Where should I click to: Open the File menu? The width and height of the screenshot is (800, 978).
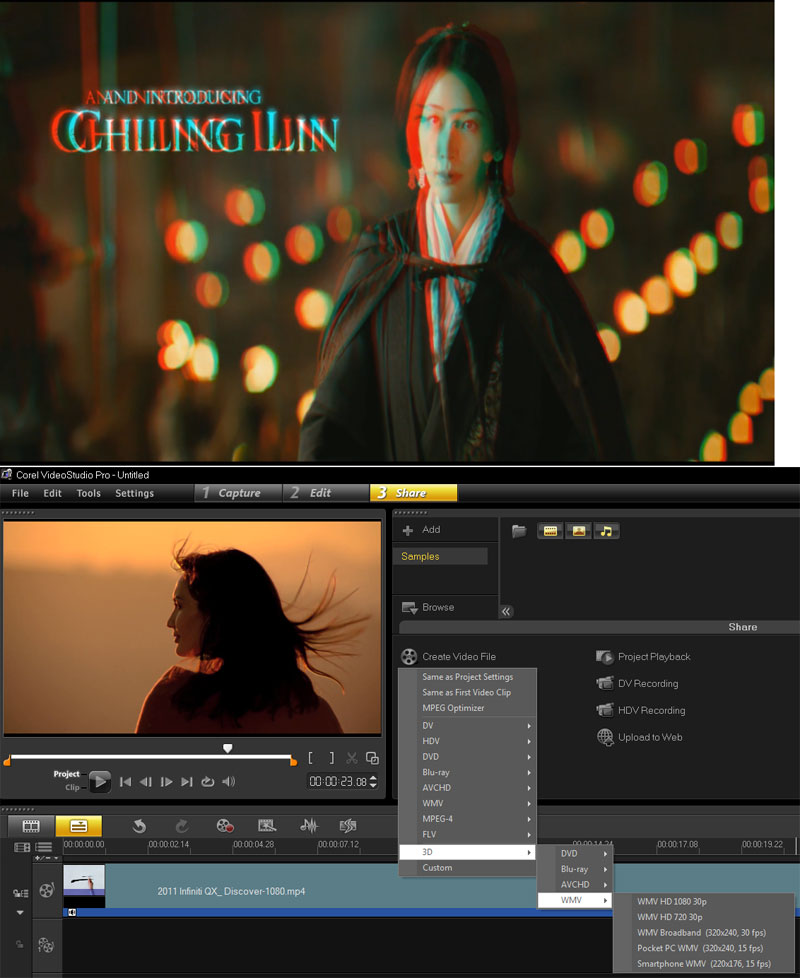pyautogui.click(x=21, y=493)
